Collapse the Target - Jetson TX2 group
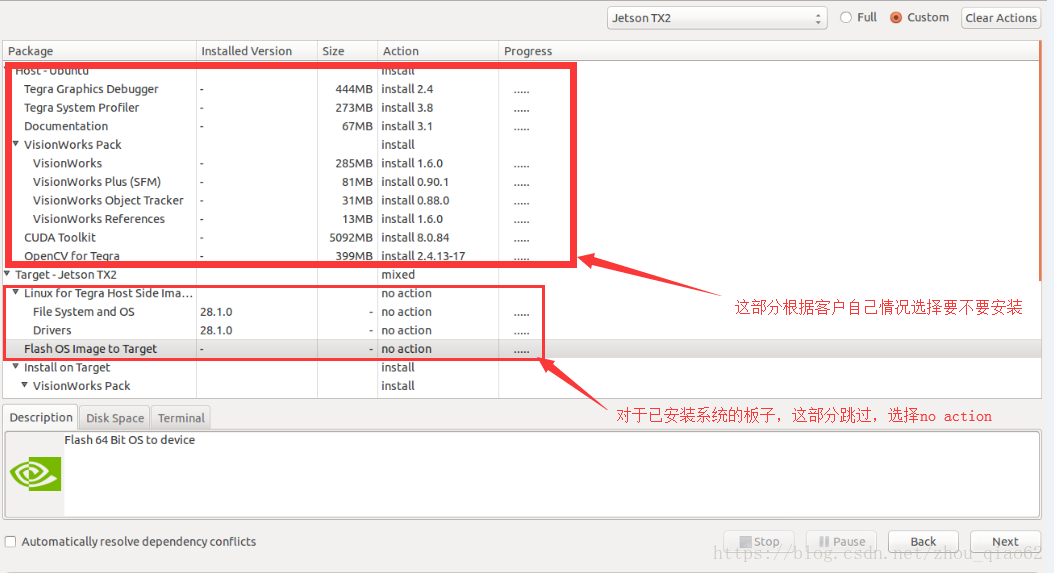 click(7, 274)
